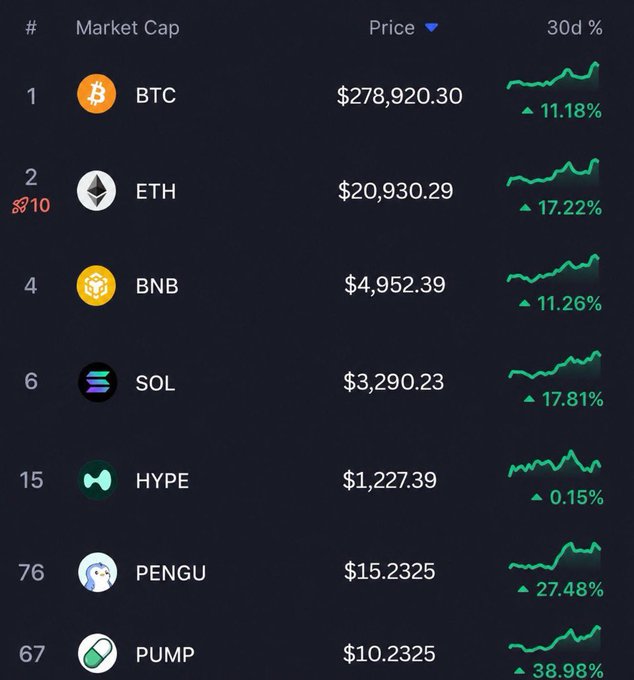Tap the Solana gradient logo icon
The width and height of the screenshot is (634, 680).
[97, 382]
